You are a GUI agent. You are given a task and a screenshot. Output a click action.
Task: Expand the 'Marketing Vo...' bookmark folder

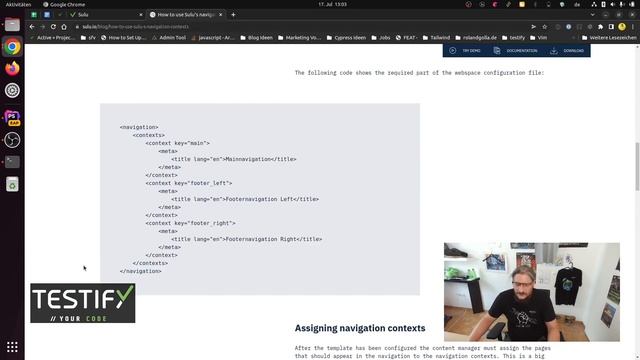(299, 38)
